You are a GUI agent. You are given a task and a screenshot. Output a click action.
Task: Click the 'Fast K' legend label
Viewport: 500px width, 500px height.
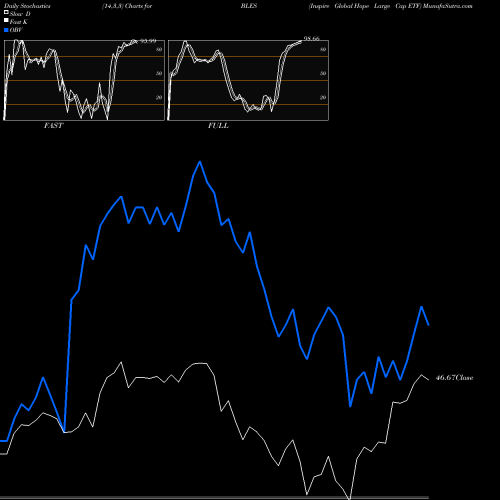coord(19,22)
